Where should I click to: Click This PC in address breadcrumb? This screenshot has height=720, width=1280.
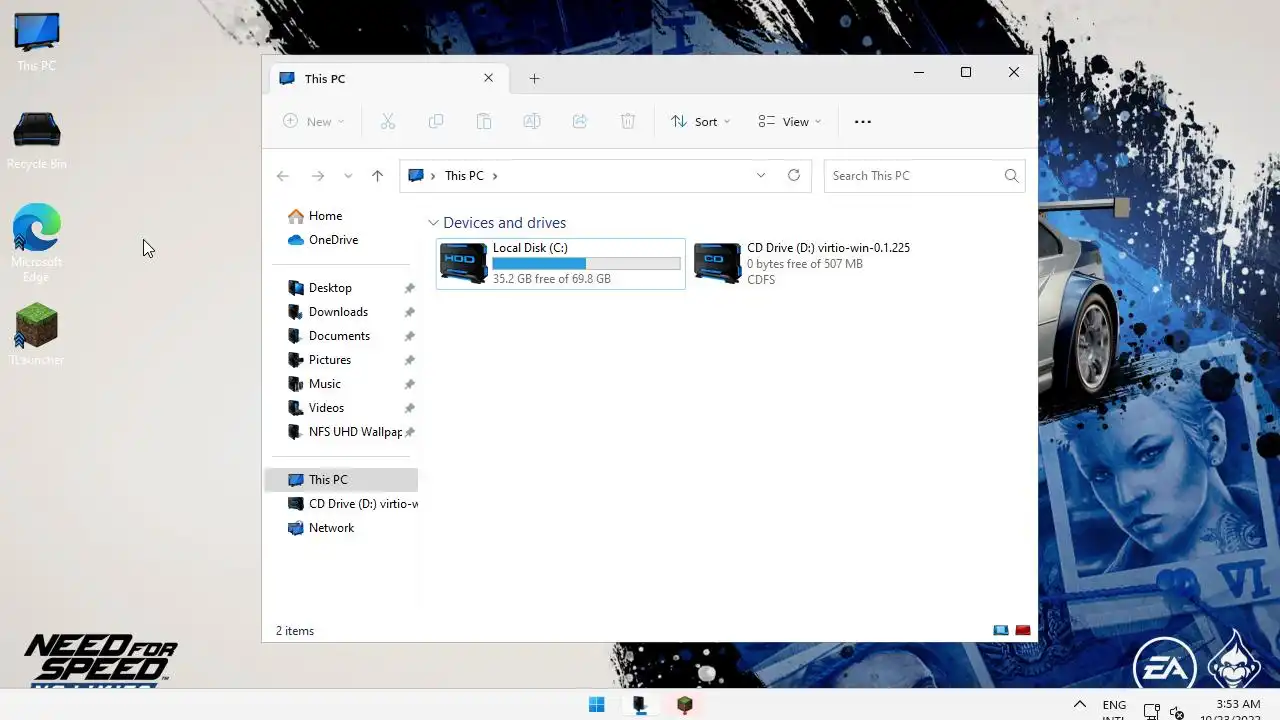pos(464,176)
